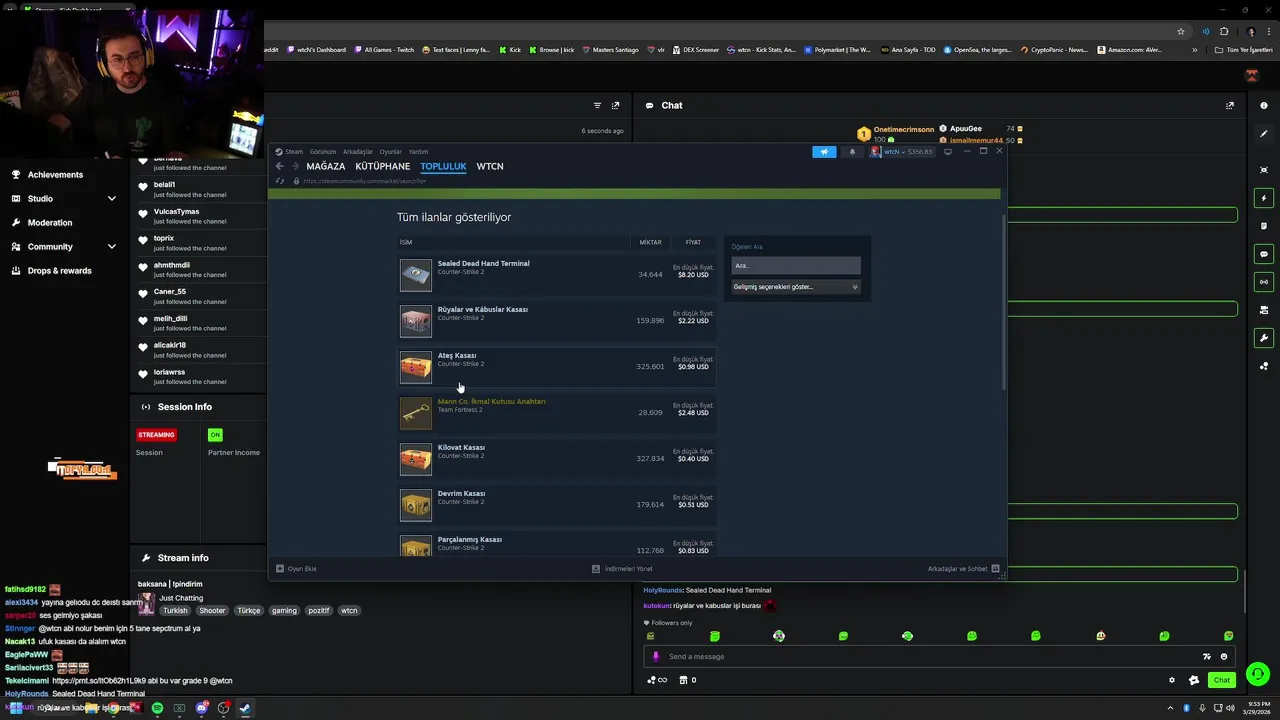This screenshot has height=720, width=1280.
Task: Click Ateş Kasası case image
Action: 416,367
